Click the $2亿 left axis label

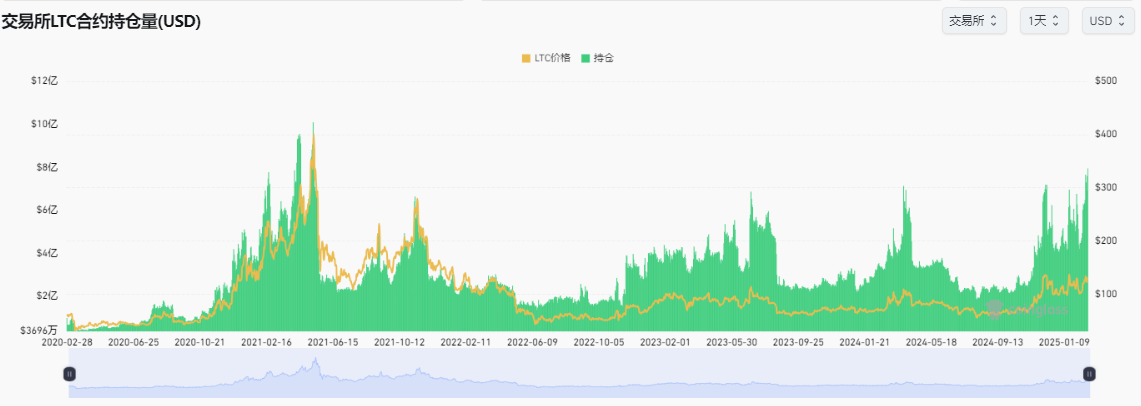tap(46, 295)
